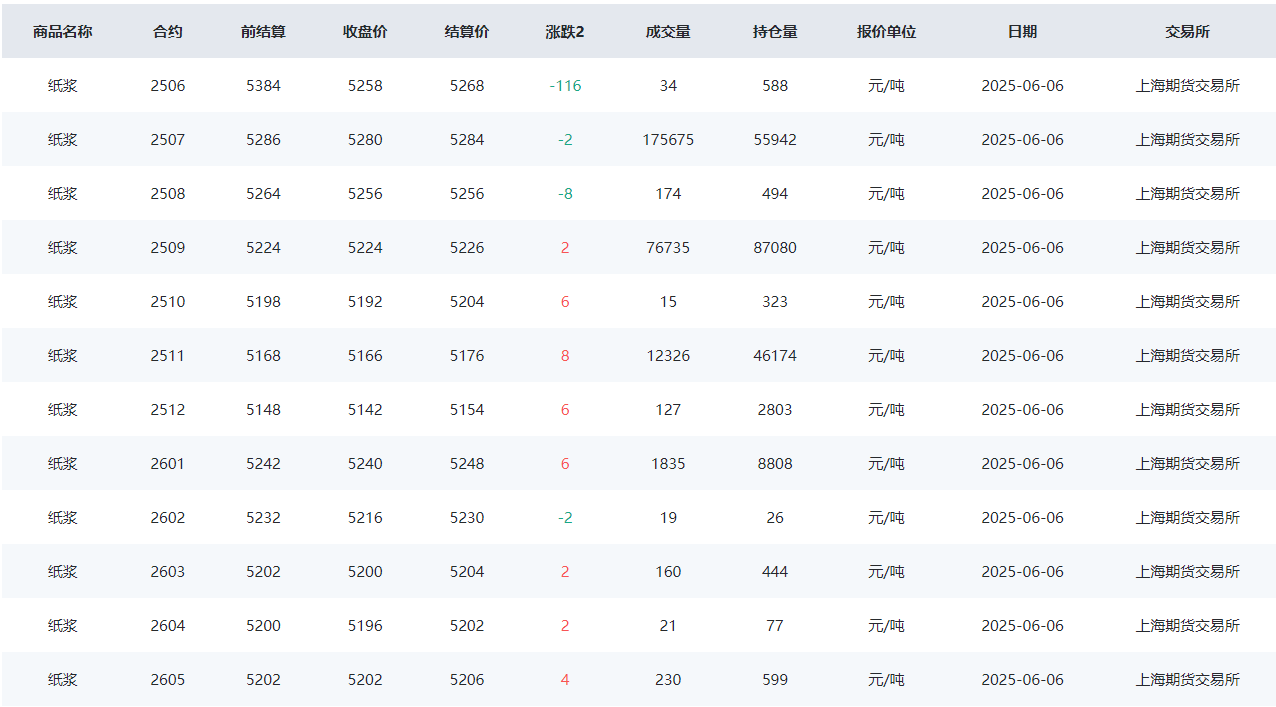The image size is (1276, 707).
Task: Click the 商品名称 column header
Action: pos(63,32)
